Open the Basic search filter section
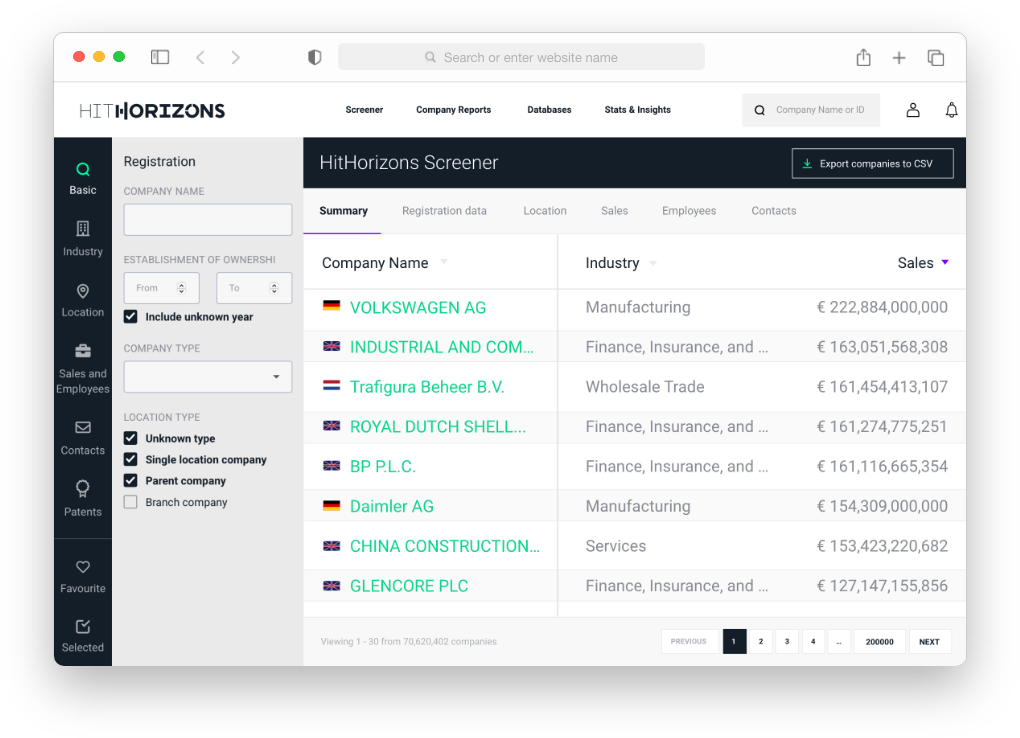This screenshot has width=1020, height=738. [x=83, y=178]
